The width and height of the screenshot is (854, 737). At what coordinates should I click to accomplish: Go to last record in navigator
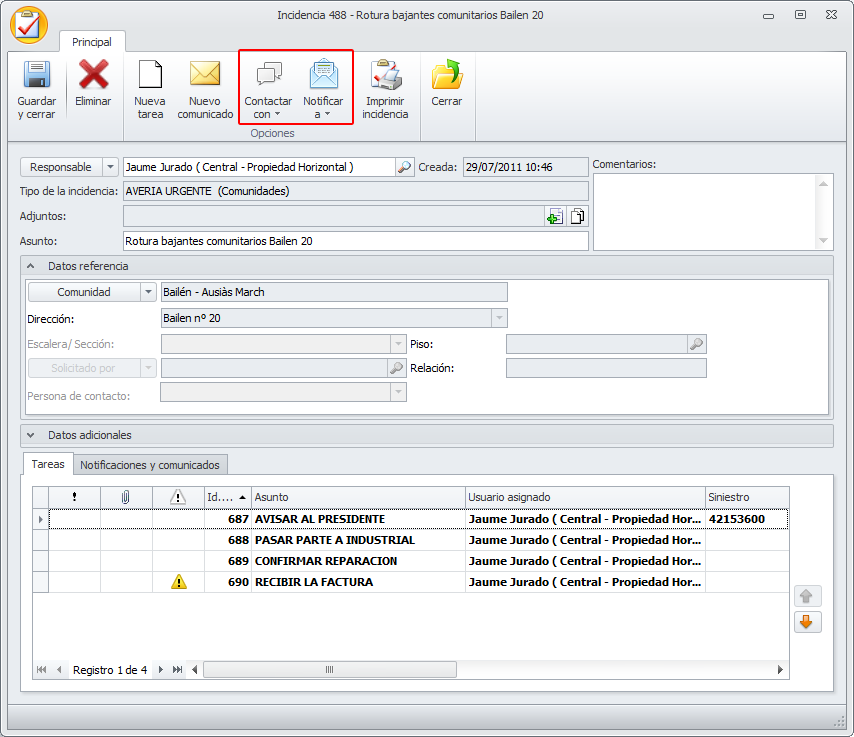click(178, 669)
